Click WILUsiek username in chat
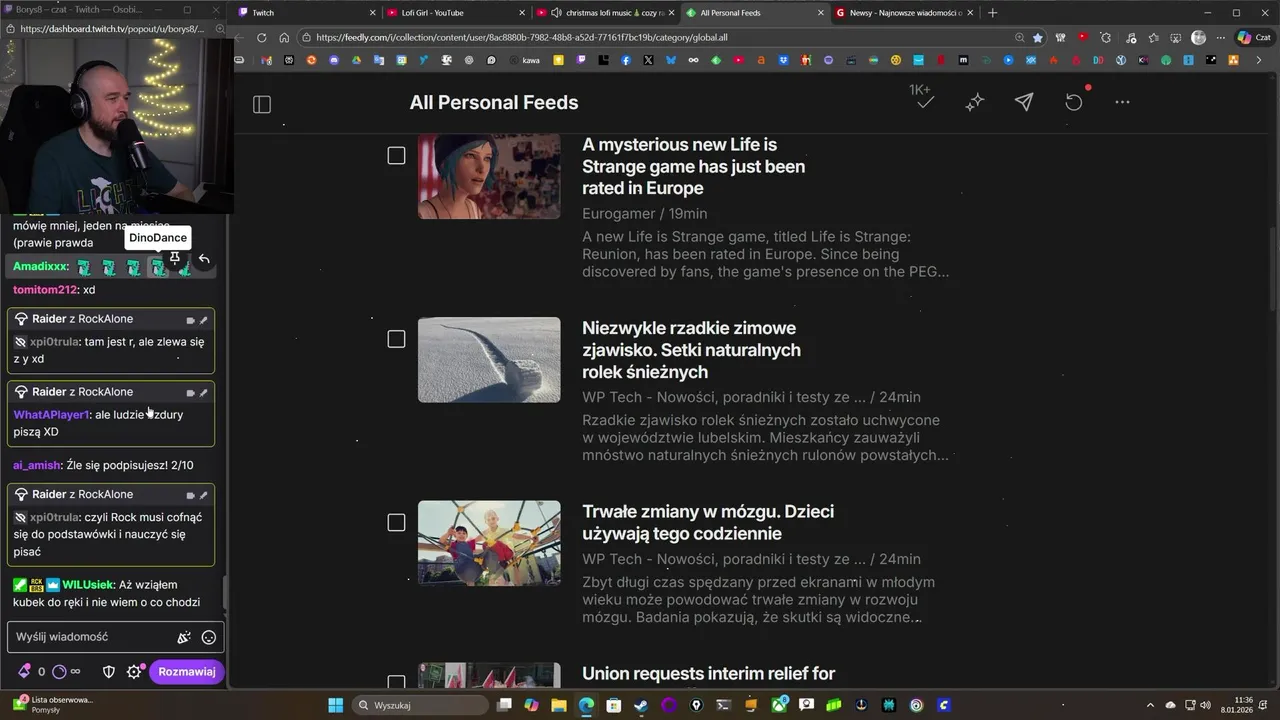 pos(88,585)
